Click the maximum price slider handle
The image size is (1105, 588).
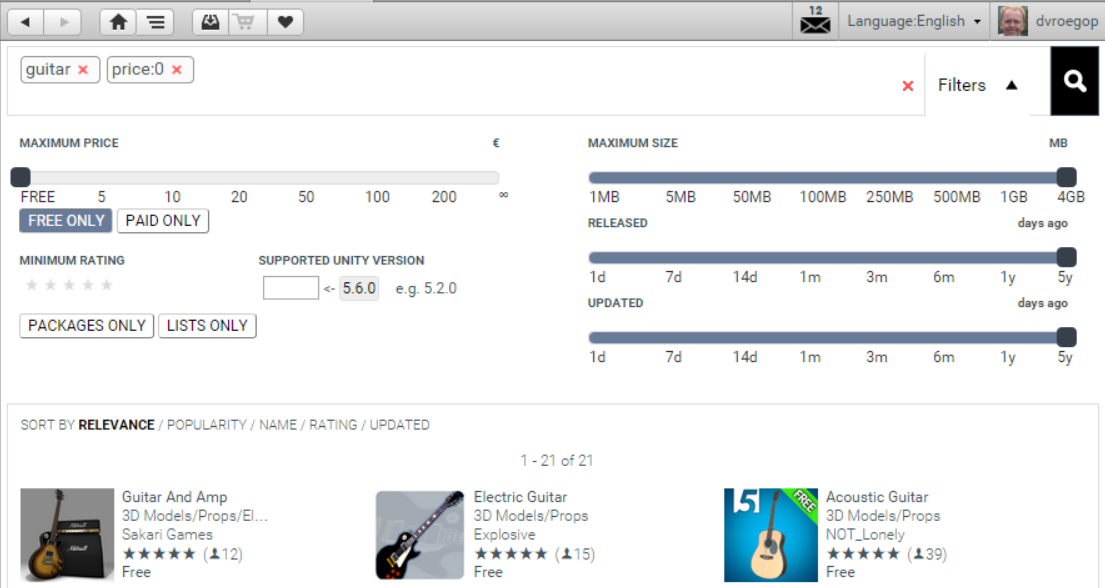[x=20, y=177]
